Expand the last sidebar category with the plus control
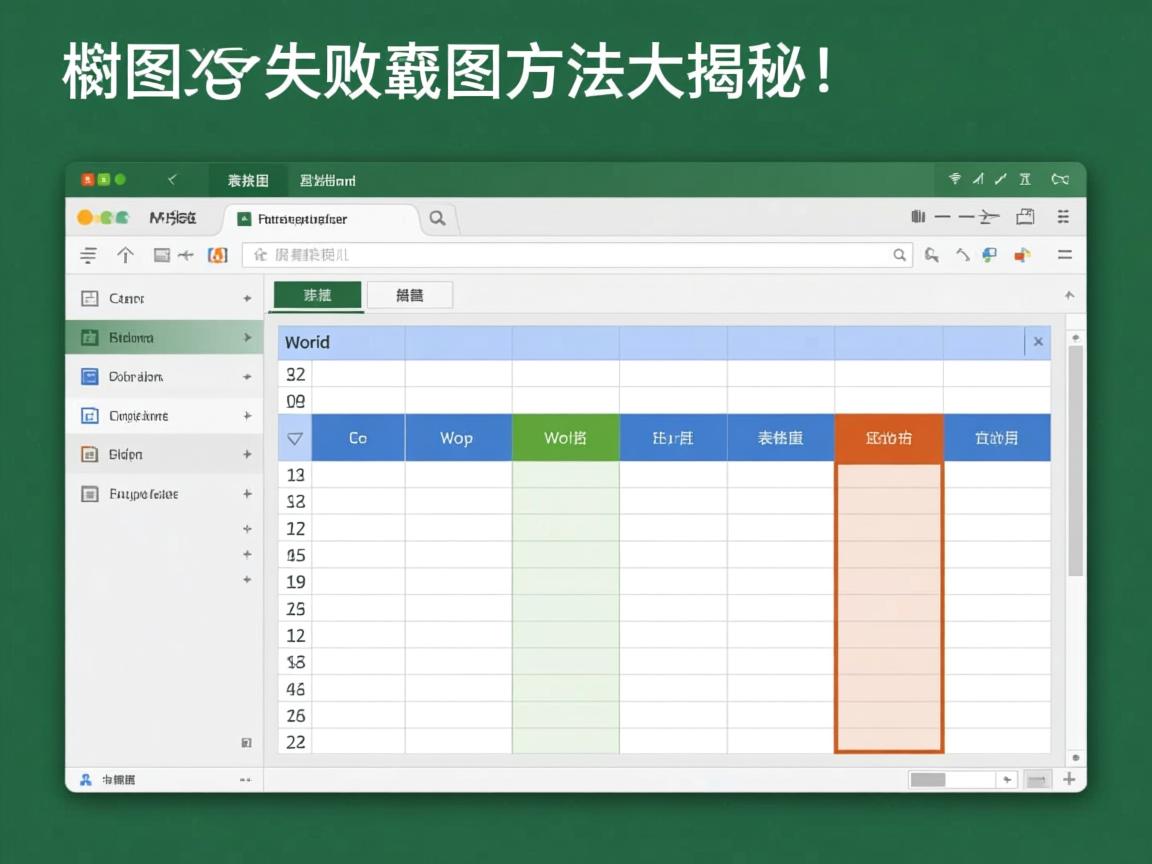Screen dimensions: 1152x864 [x=248, y=493]
